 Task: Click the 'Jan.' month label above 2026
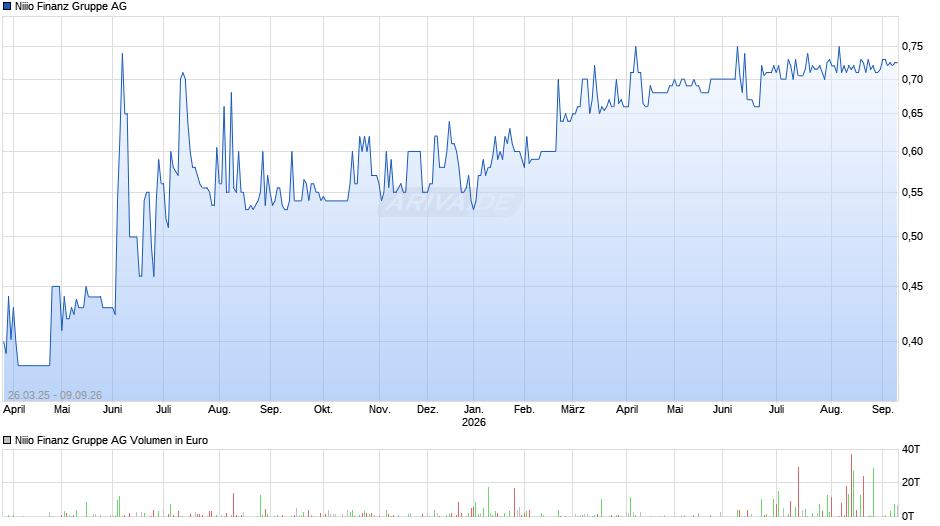474,410
